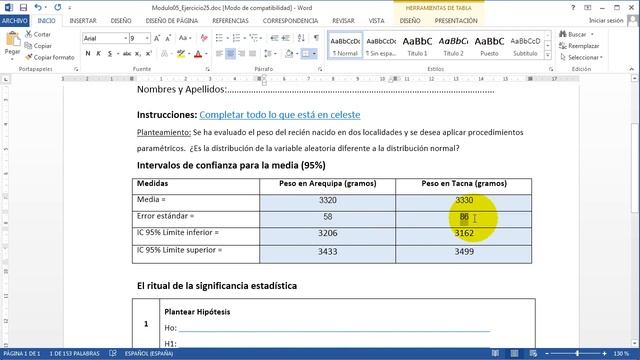The width and height of the screenshot is (640, 360).
Task: Undo the last action
Action: pos(38,7)
